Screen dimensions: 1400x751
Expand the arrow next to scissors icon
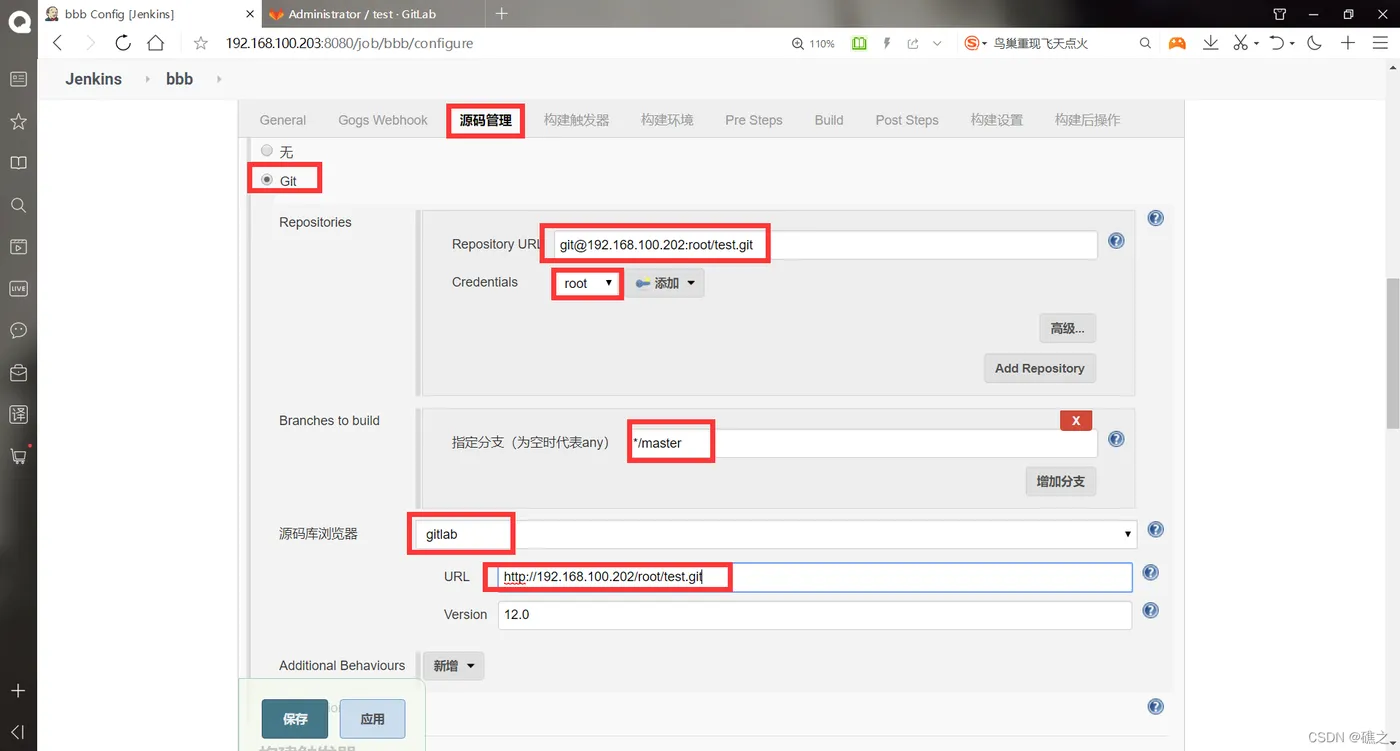pos(1256,44)
